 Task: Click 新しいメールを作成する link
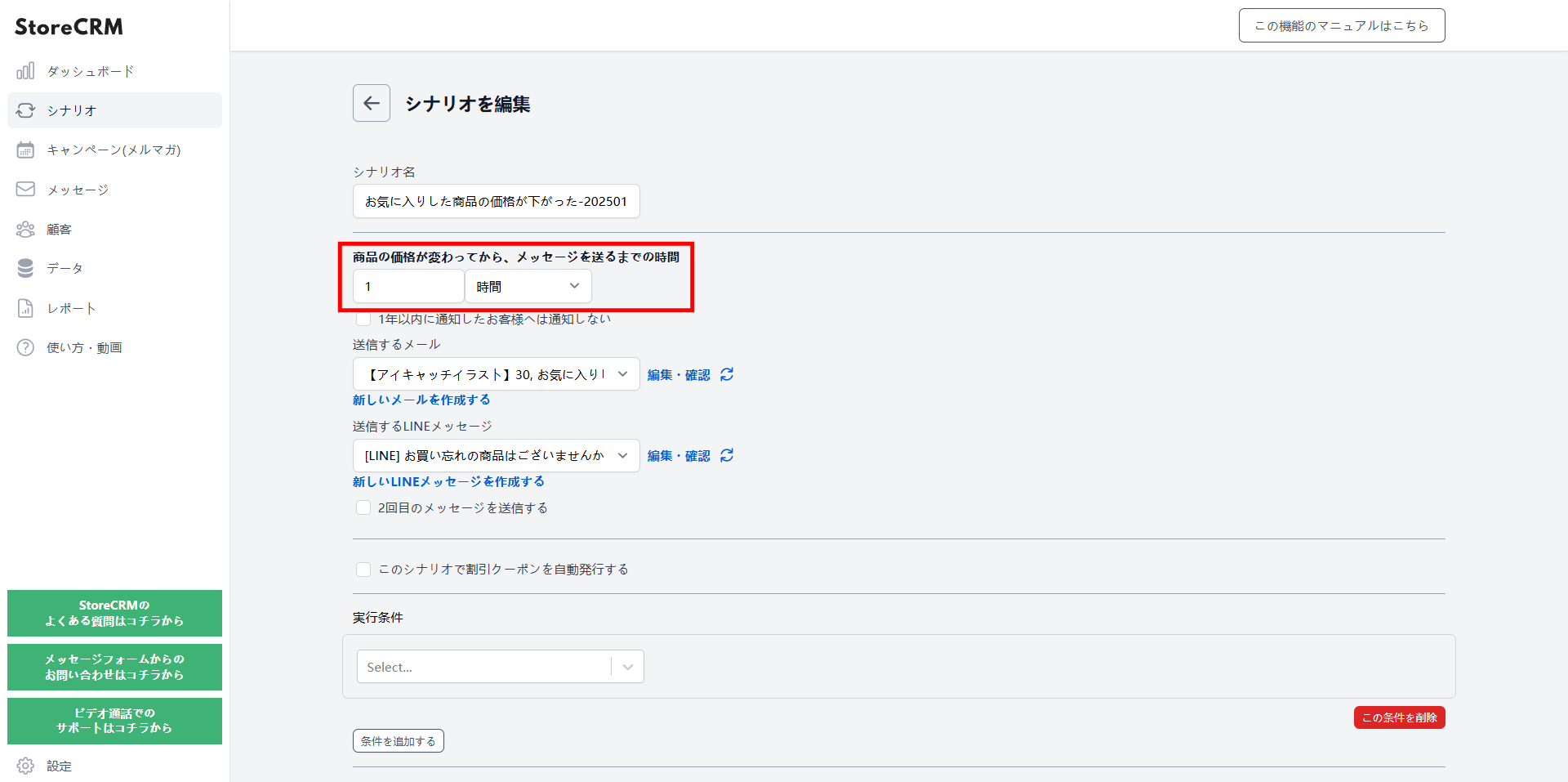tap(421, 400)
